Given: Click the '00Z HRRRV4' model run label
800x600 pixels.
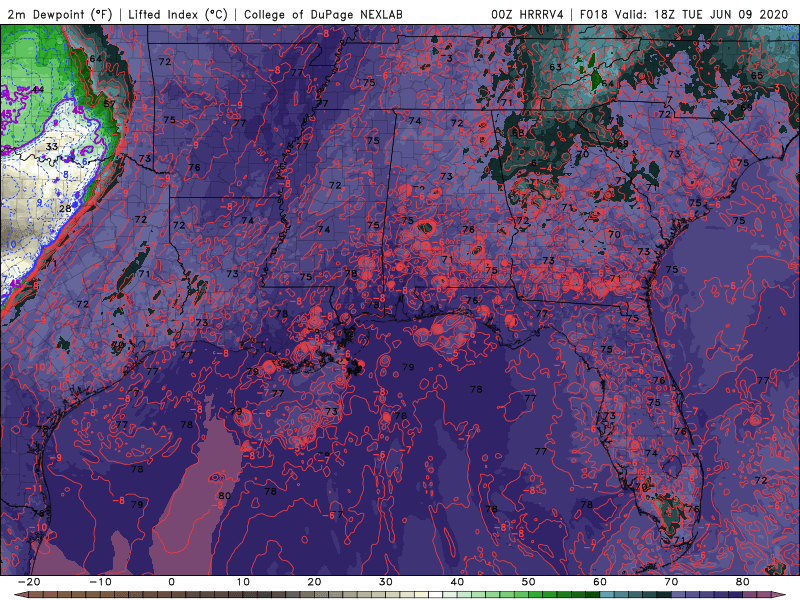Looking at the screenshot, I should 527,14.
